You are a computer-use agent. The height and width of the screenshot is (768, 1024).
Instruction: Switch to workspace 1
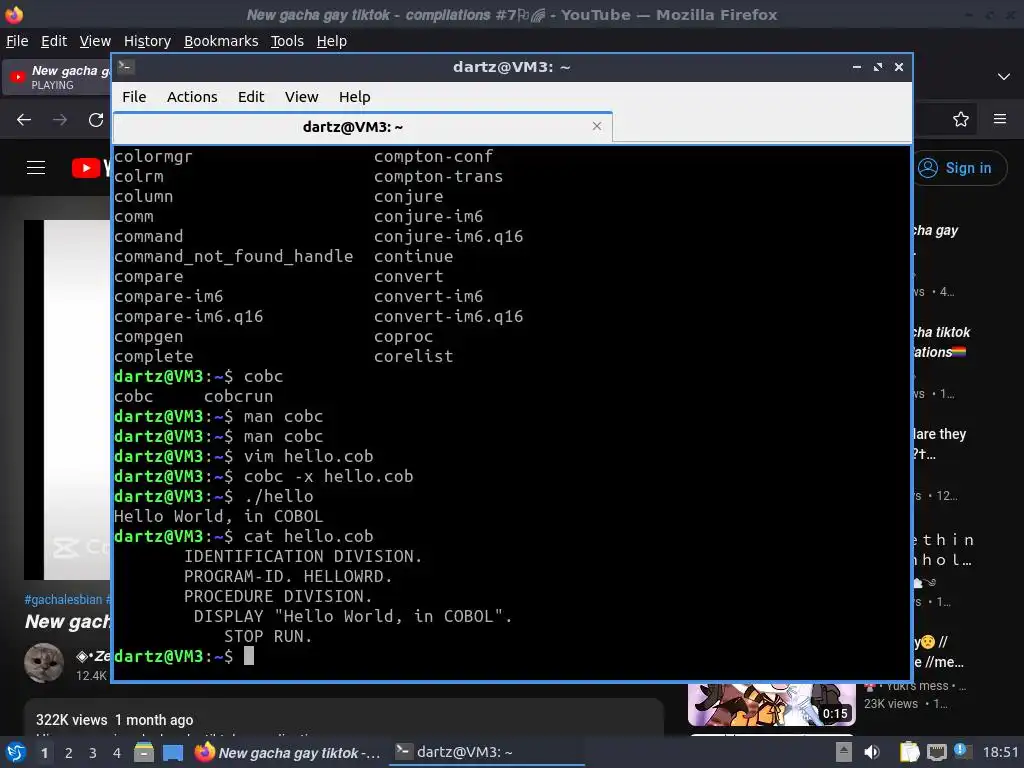[44, 753]
